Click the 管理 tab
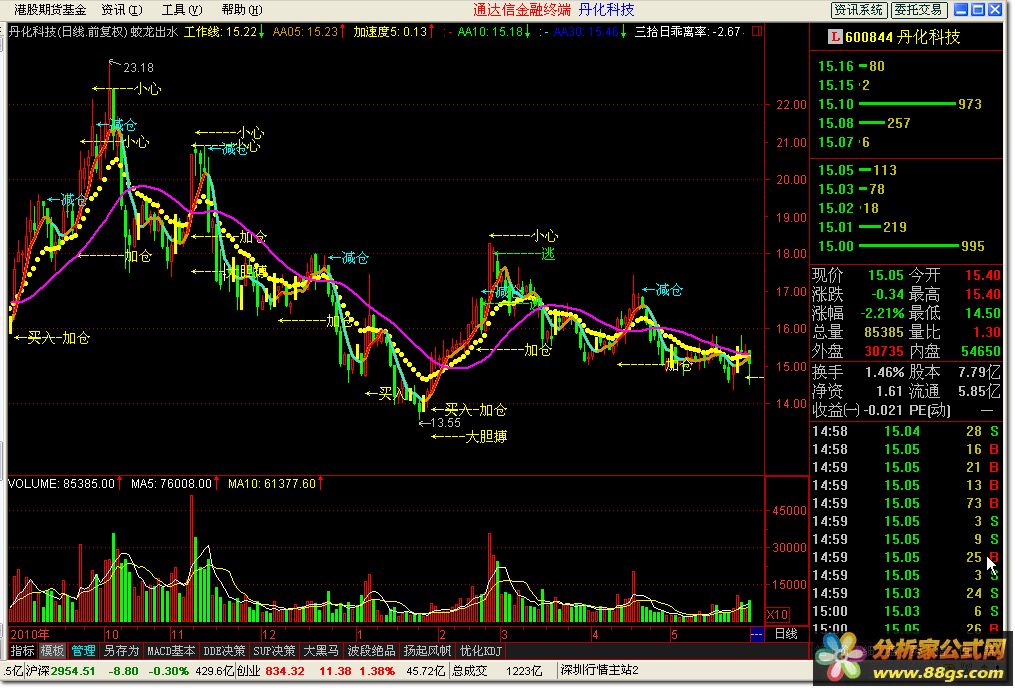 tap(84, 651)
